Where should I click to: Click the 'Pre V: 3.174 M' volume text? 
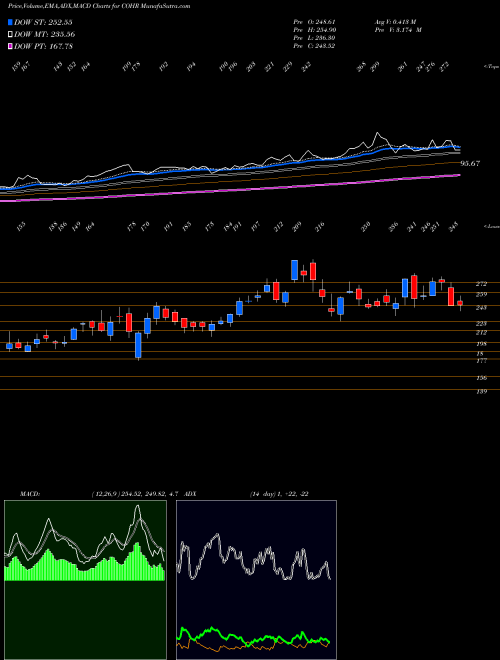click(397, 30)
